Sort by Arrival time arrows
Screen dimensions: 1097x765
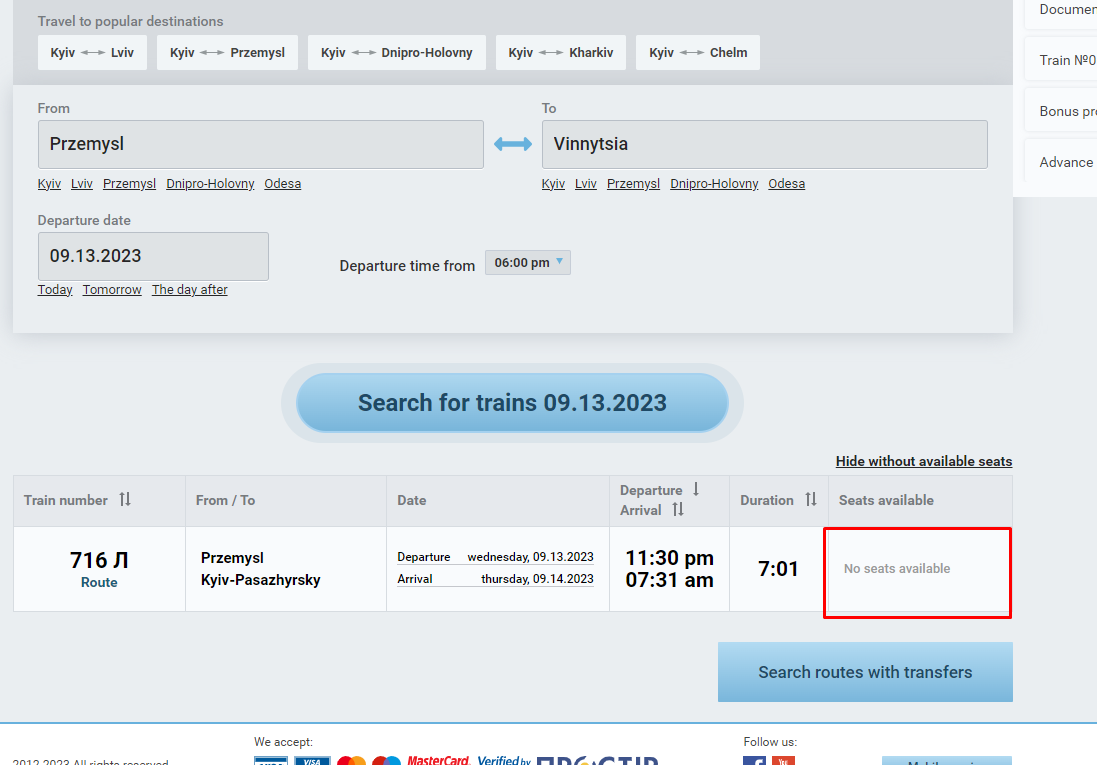point(678,510)
